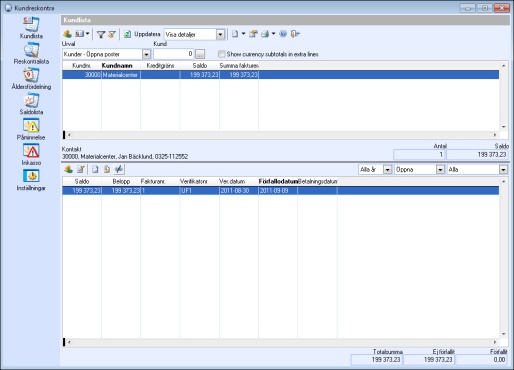
Task: Open the Alla år dropdown
Action: click(x=387, y=170)
